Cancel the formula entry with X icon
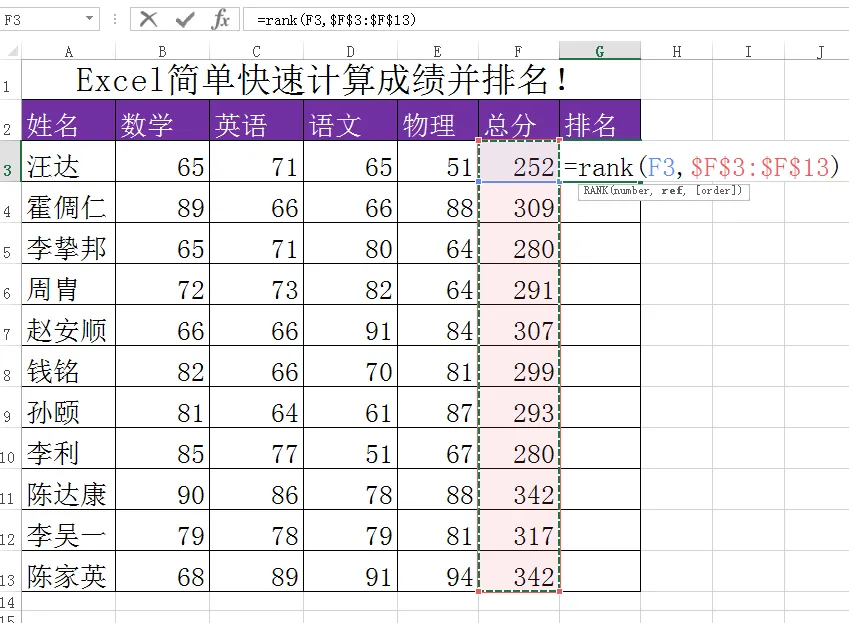849x623 pixels. click(148, 20)
